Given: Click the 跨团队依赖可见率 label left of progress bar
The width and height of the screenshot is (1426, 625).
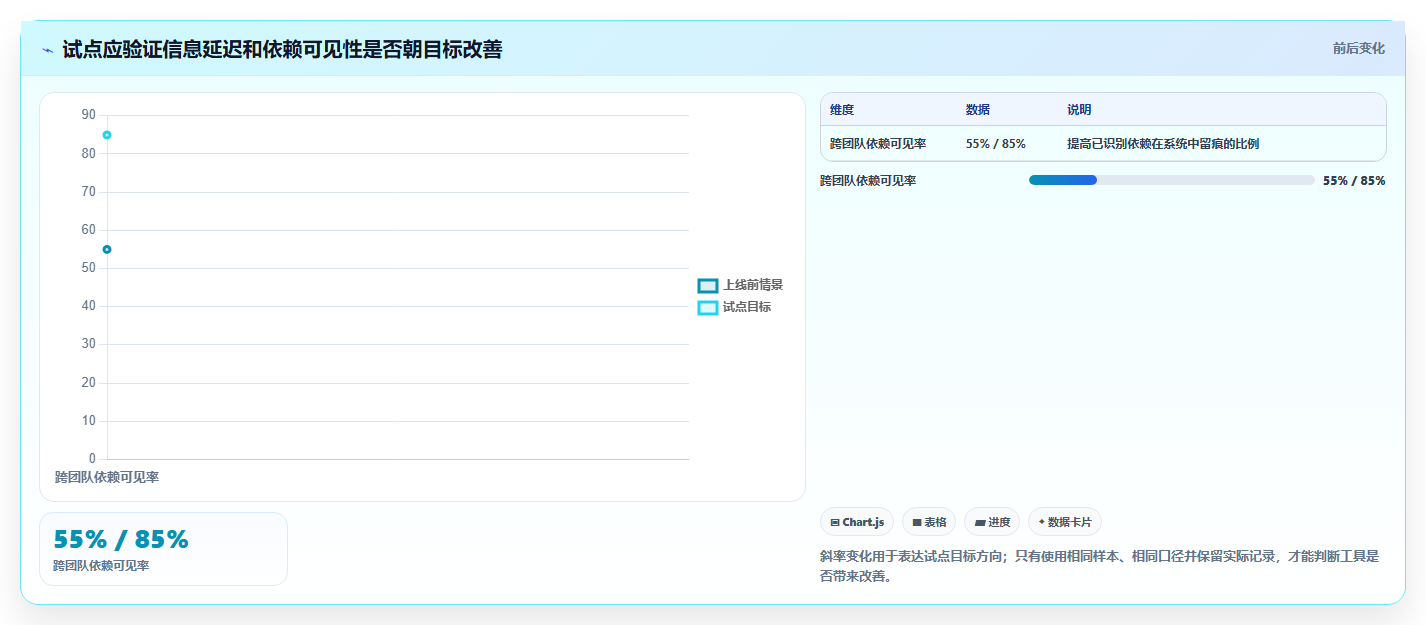Looking at the screenshot, I should click(x=868, y=181).
